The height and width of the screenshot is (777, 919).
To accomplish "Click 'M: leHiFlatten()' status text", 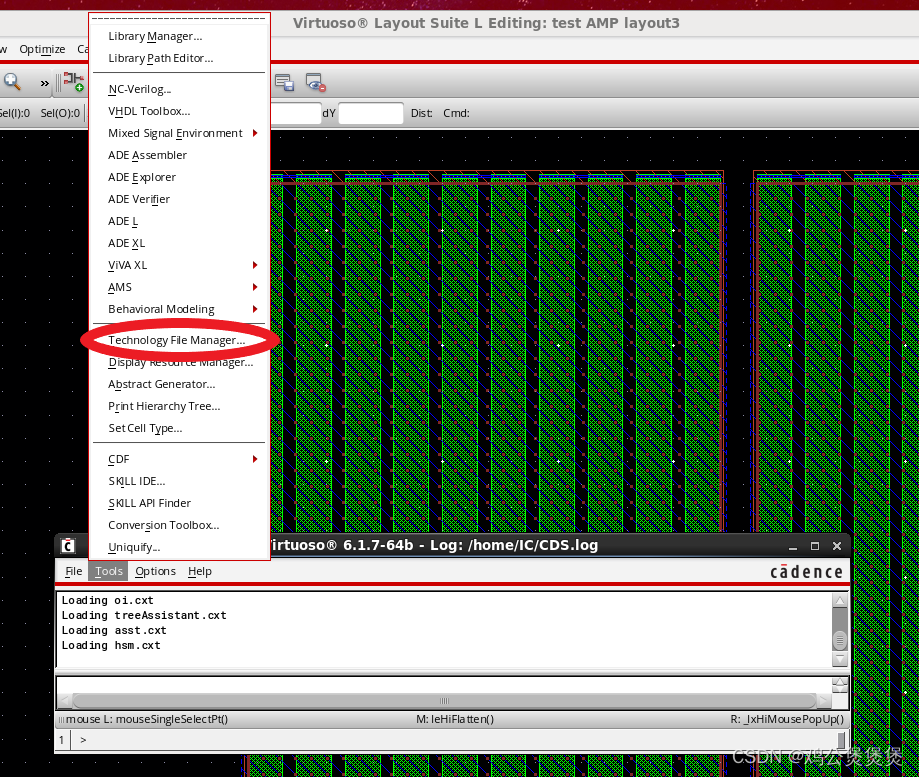I will (455, 719).
